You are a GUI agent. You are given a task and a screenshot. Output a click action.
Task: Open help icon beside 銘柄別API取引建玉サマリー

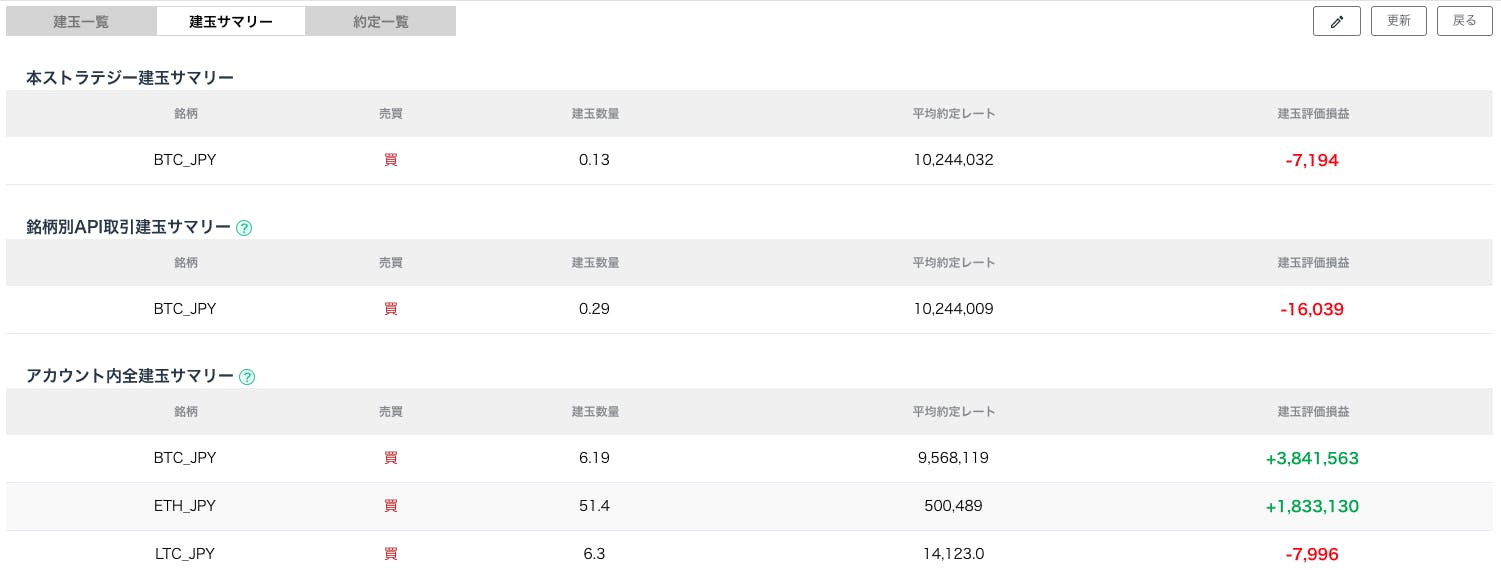point(244,228)
